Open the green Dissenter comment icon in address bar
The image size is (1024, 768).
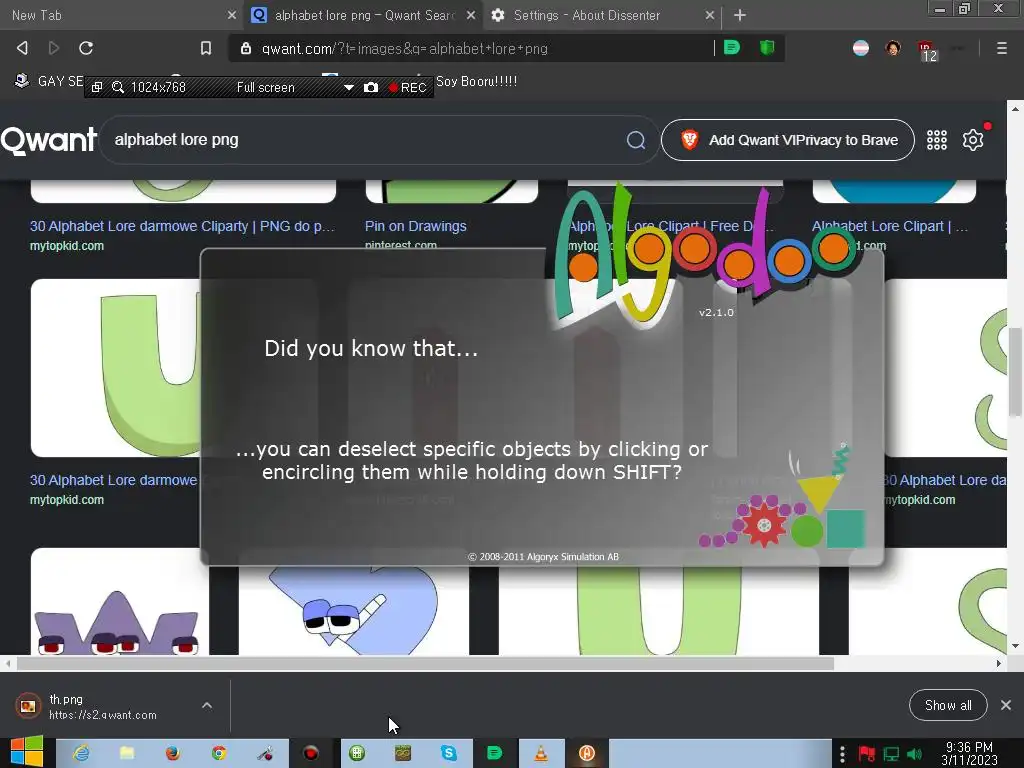pos(731,48)
